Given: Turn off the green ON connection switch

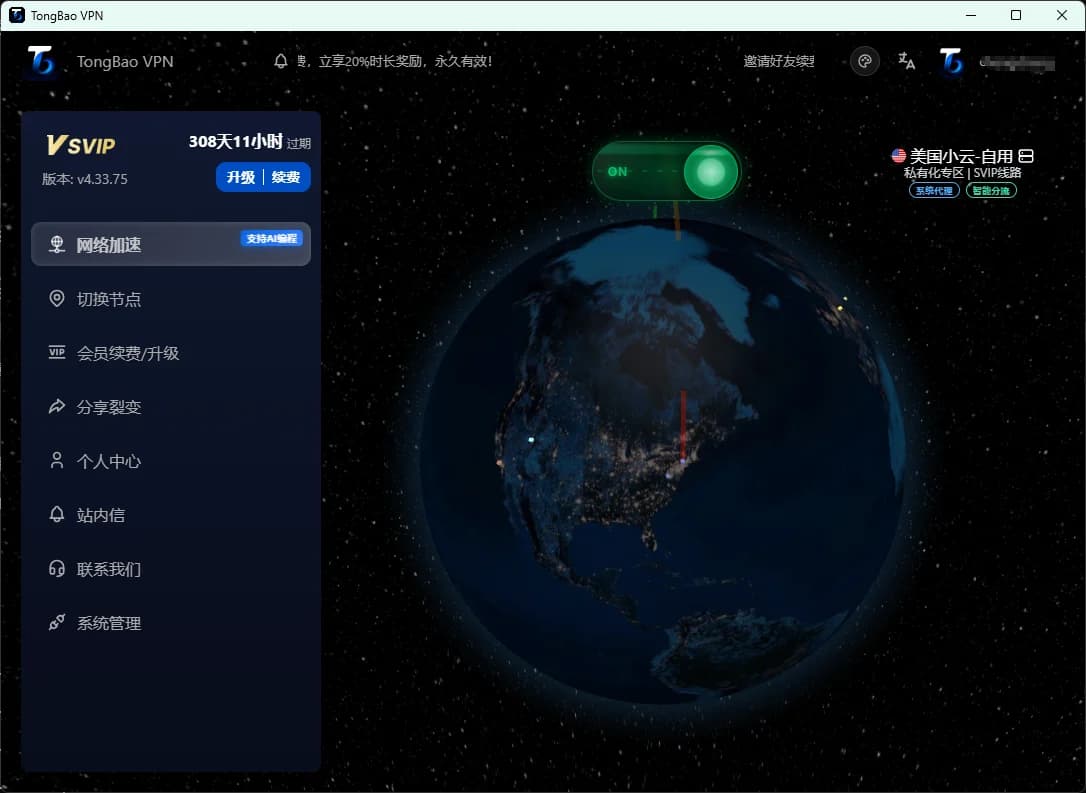Looking at the screenshot, I should click(x=666, y=171).
